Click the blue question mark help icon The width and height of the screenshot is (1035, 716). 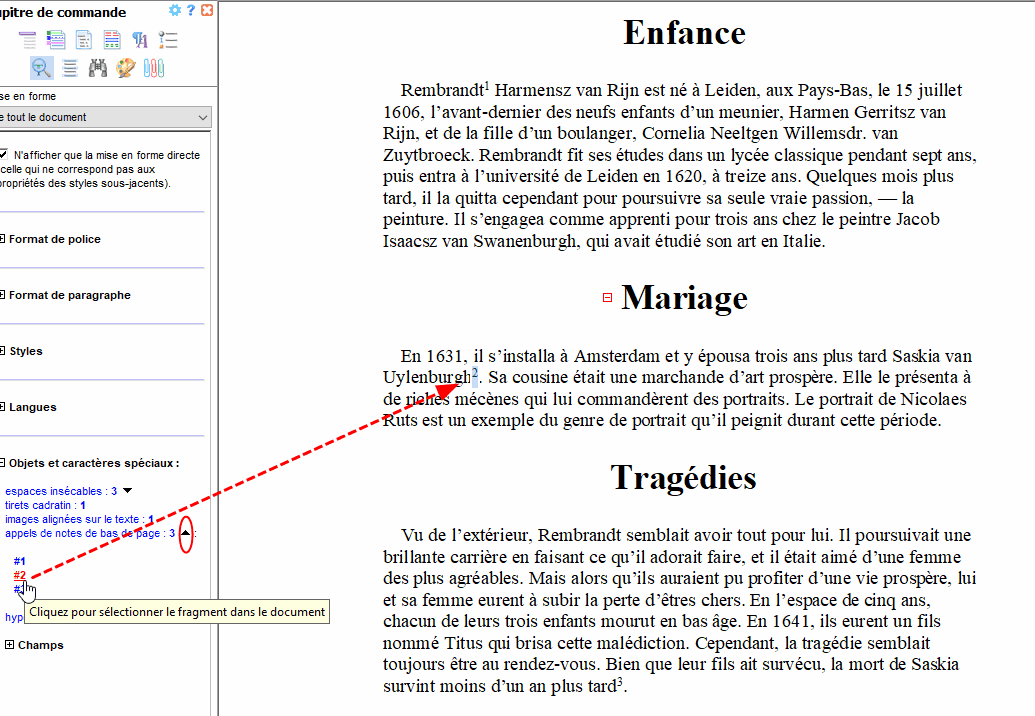pos(191,11)
